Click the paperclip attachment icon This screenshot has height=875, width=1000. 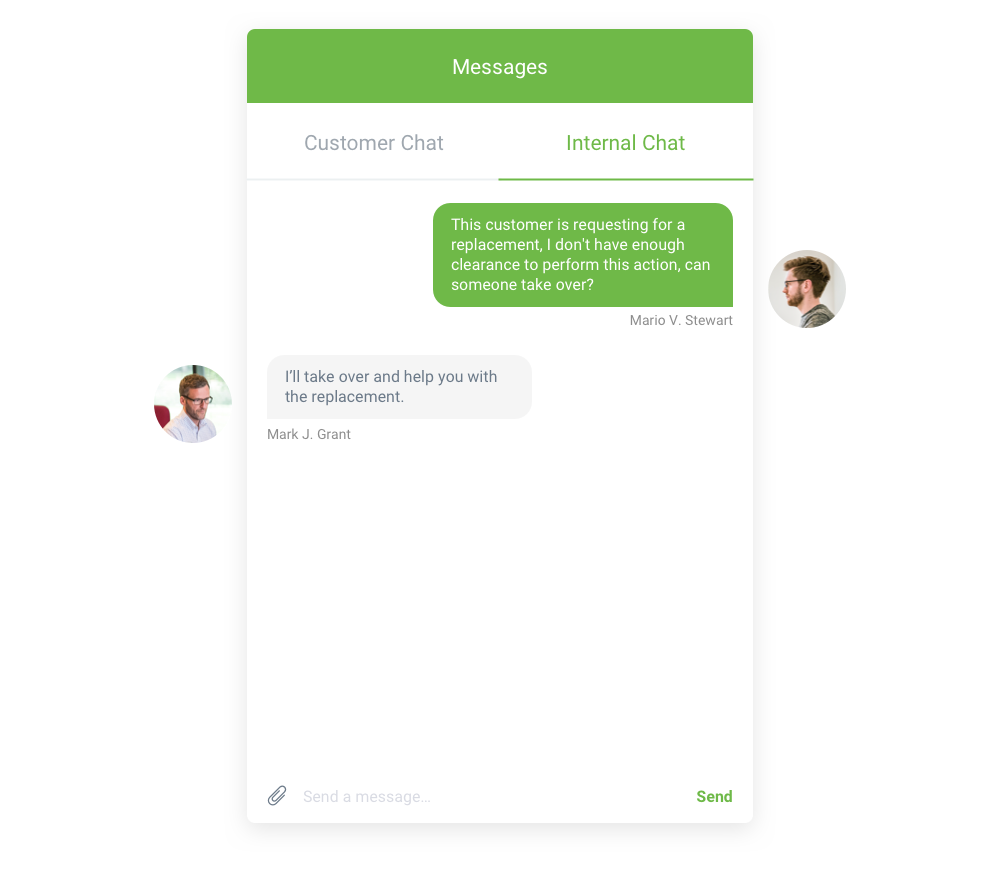[277, 795]
